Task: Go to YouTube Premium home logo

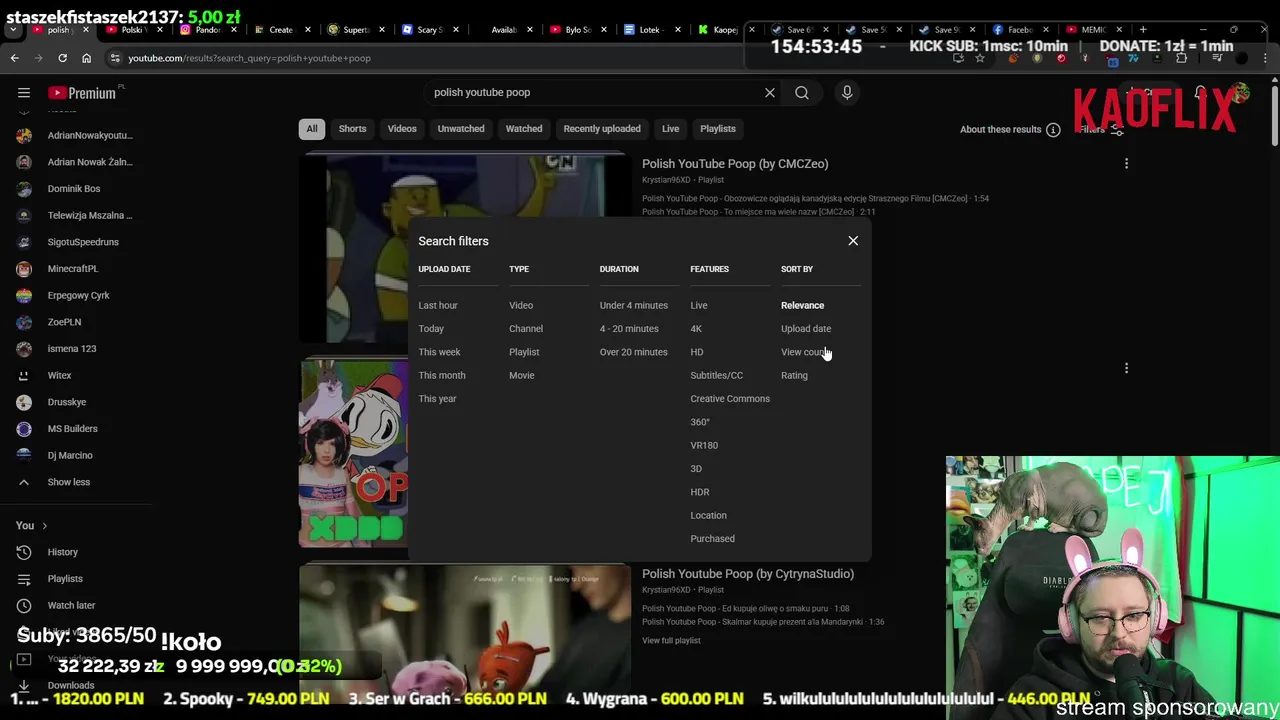Action: click(x=82, y=93)
